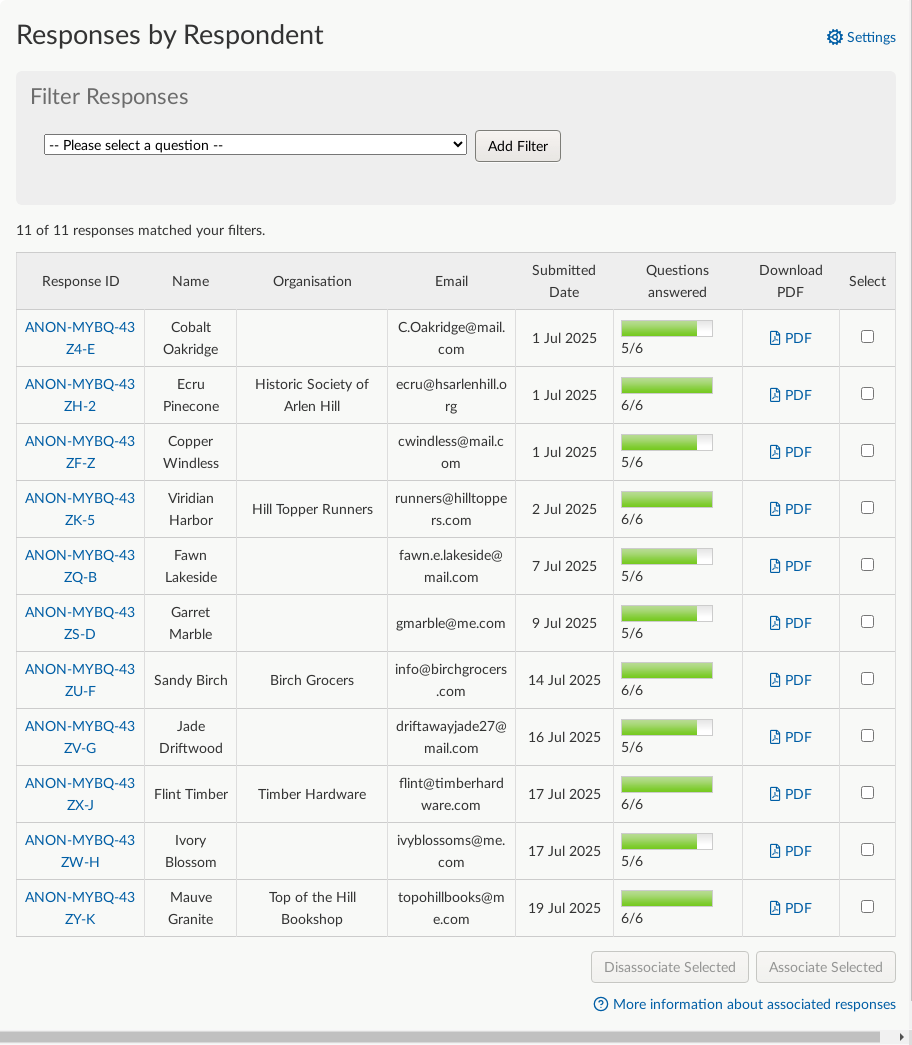This screenshot has width=912, height=1045.
Task: Open response ANON-MYBQ-43Z4-E
Action: (x=80, y=338)
